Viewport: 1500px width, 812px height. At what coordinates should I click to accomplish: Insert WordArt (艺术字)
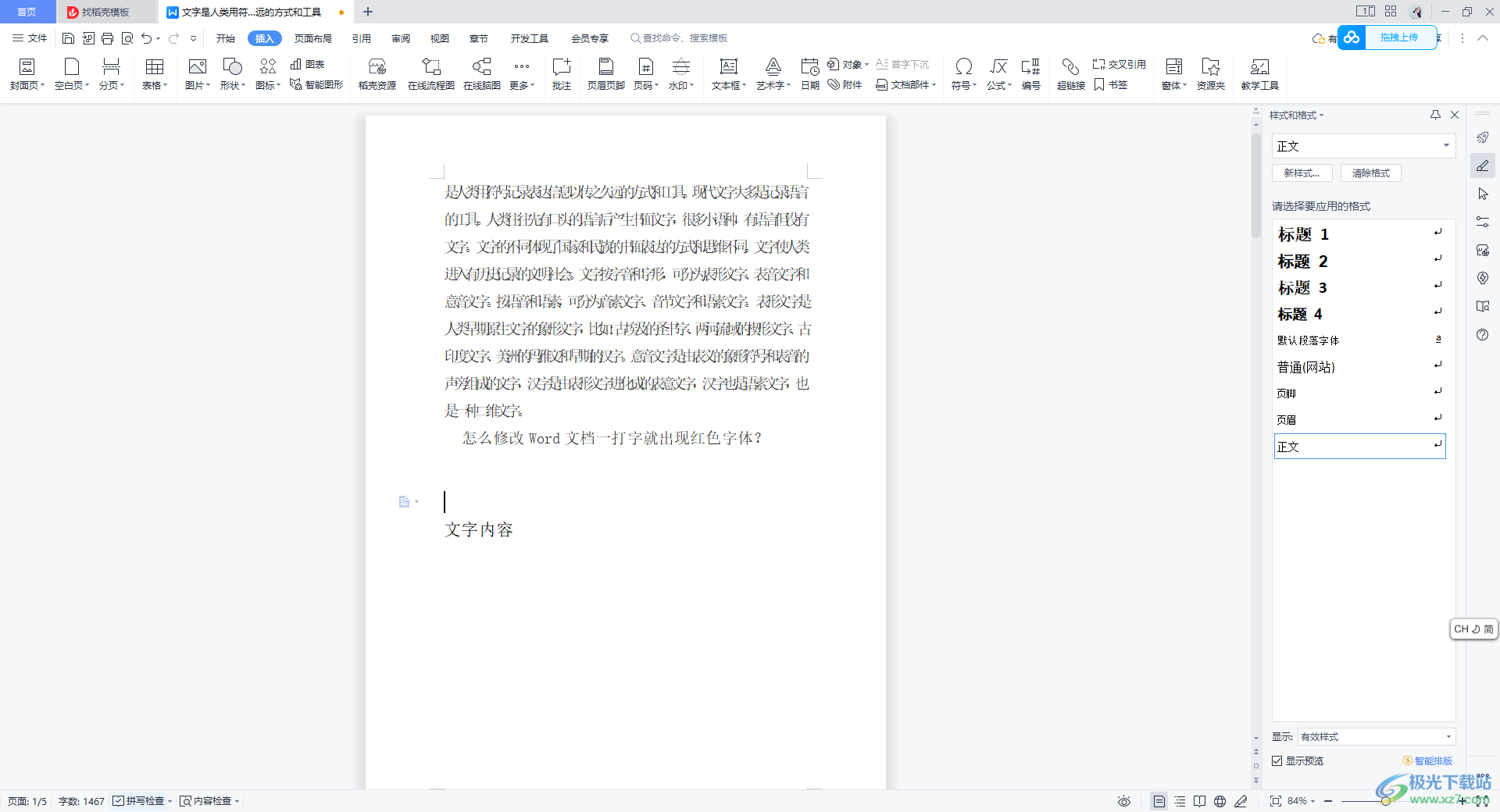pyautogui.click(x=773, y=74)
